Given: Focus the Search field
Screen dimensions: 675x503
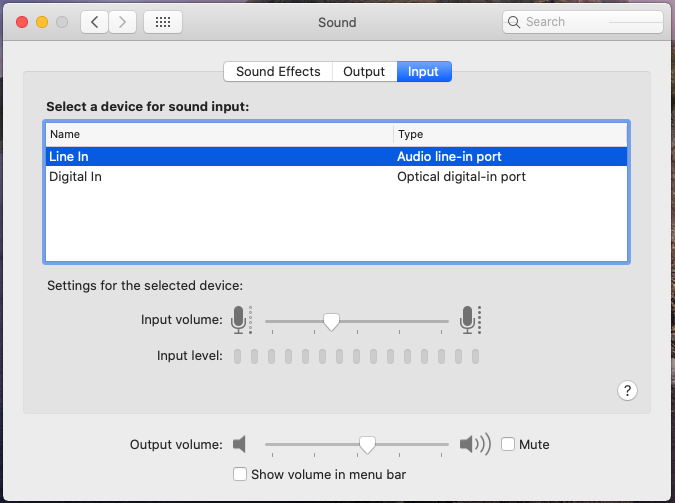Looking at the screenshot, I should (x=582, y=22).
